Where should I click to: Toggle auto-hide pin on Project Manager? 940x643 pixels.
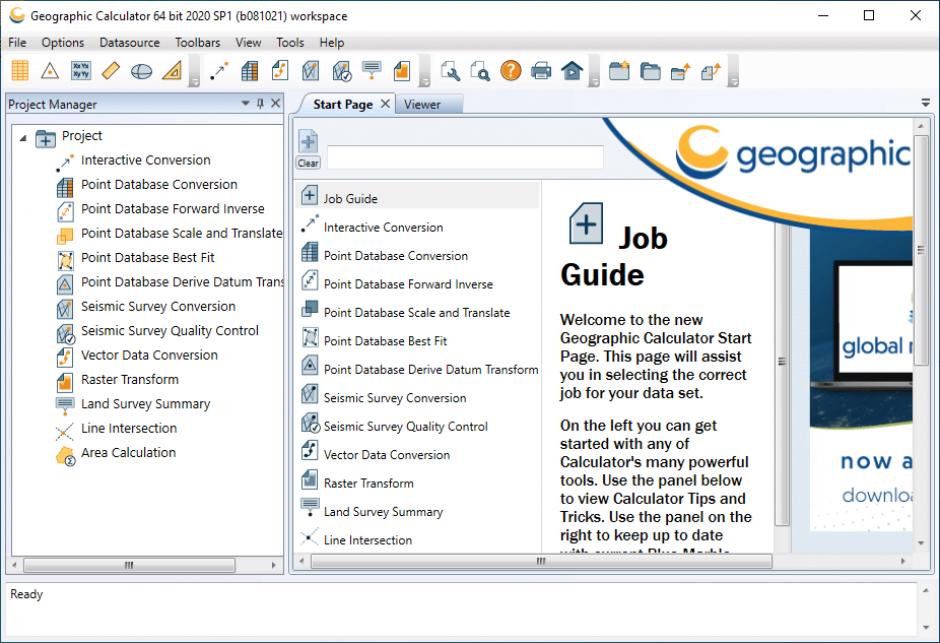tap(260, 103)
